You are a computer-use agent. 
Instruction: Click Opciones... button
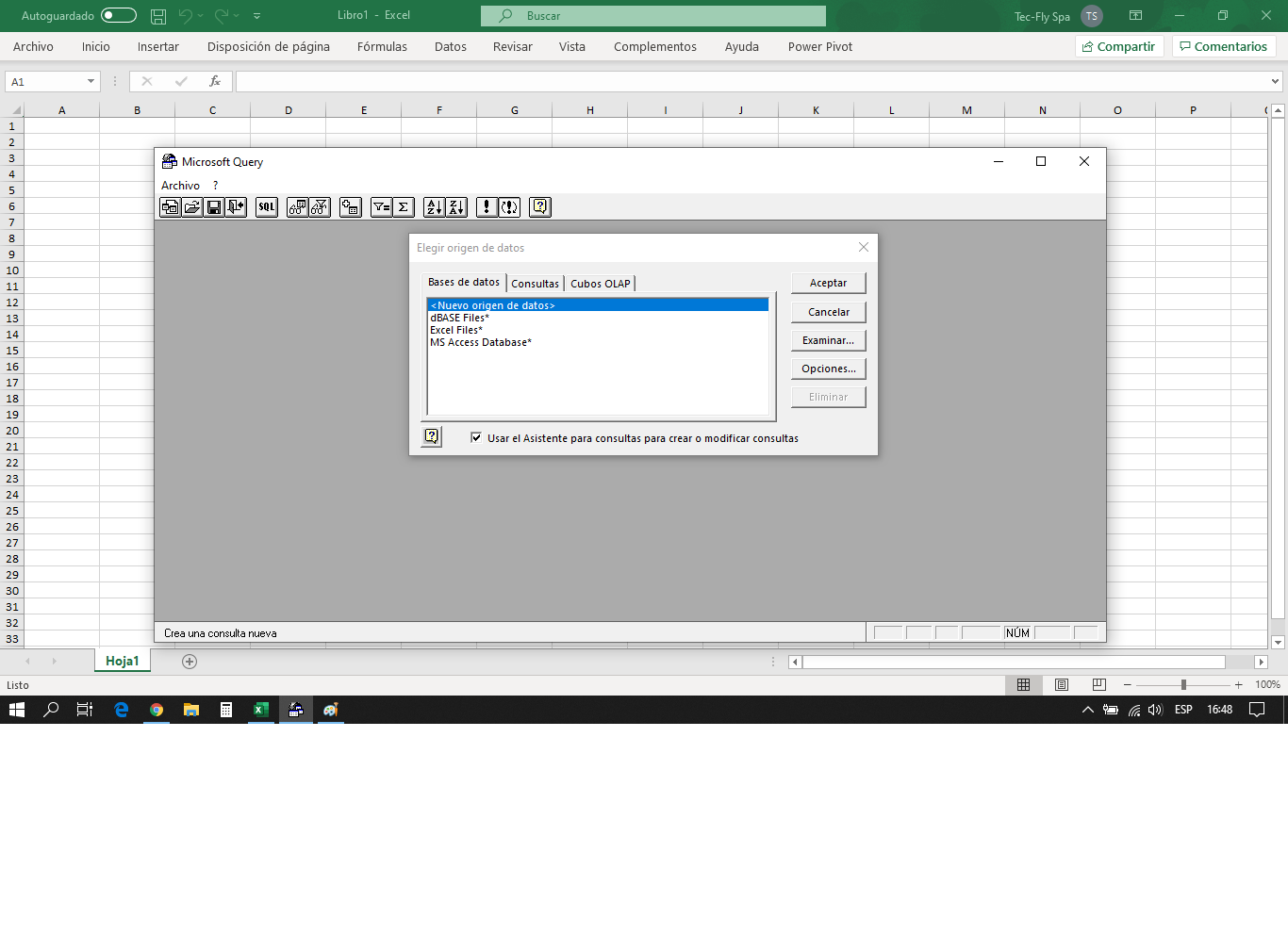(828, 369)
